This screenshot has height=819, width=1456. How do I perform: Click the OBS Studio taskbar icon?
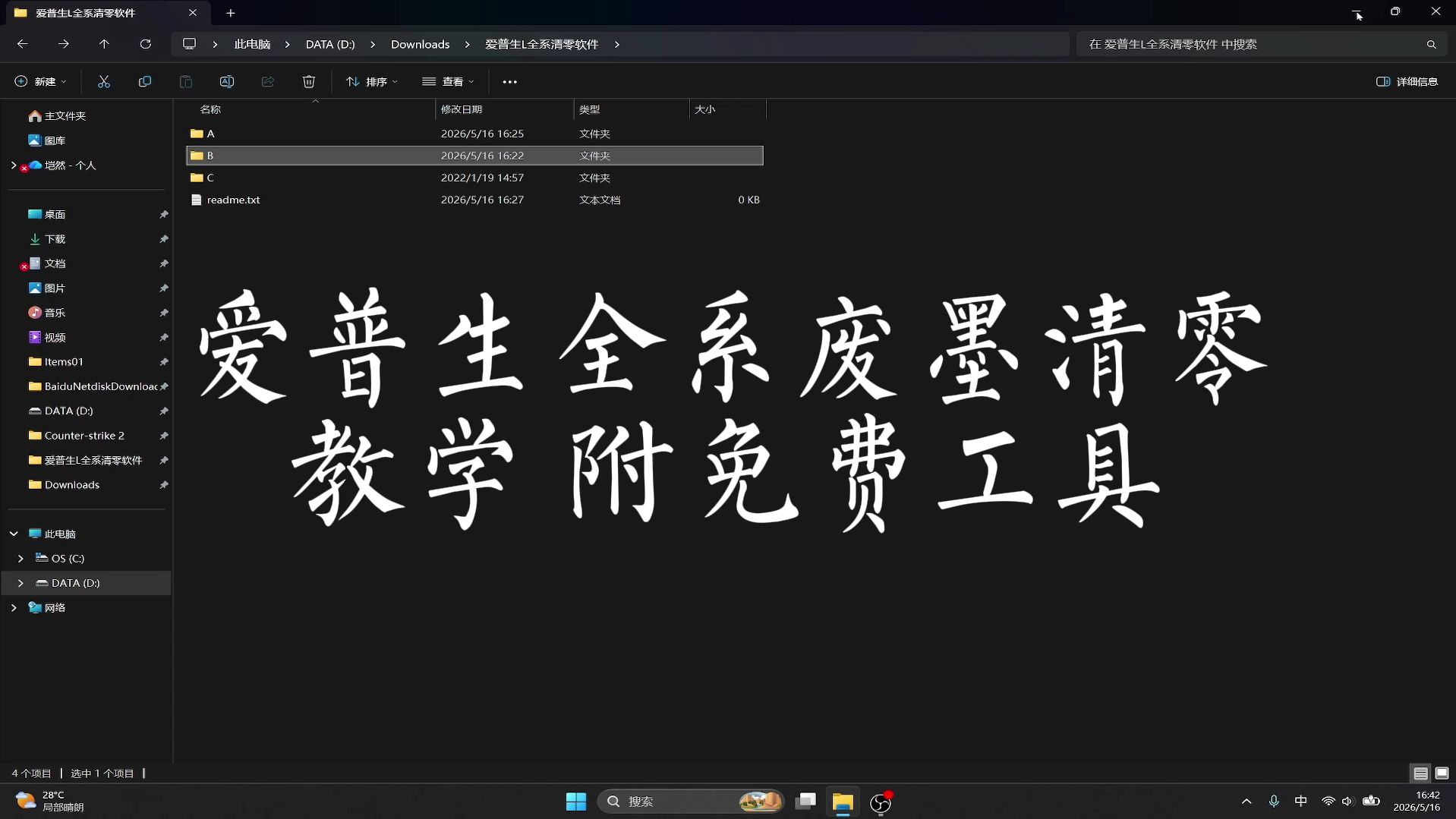click(x=881, y=802)
